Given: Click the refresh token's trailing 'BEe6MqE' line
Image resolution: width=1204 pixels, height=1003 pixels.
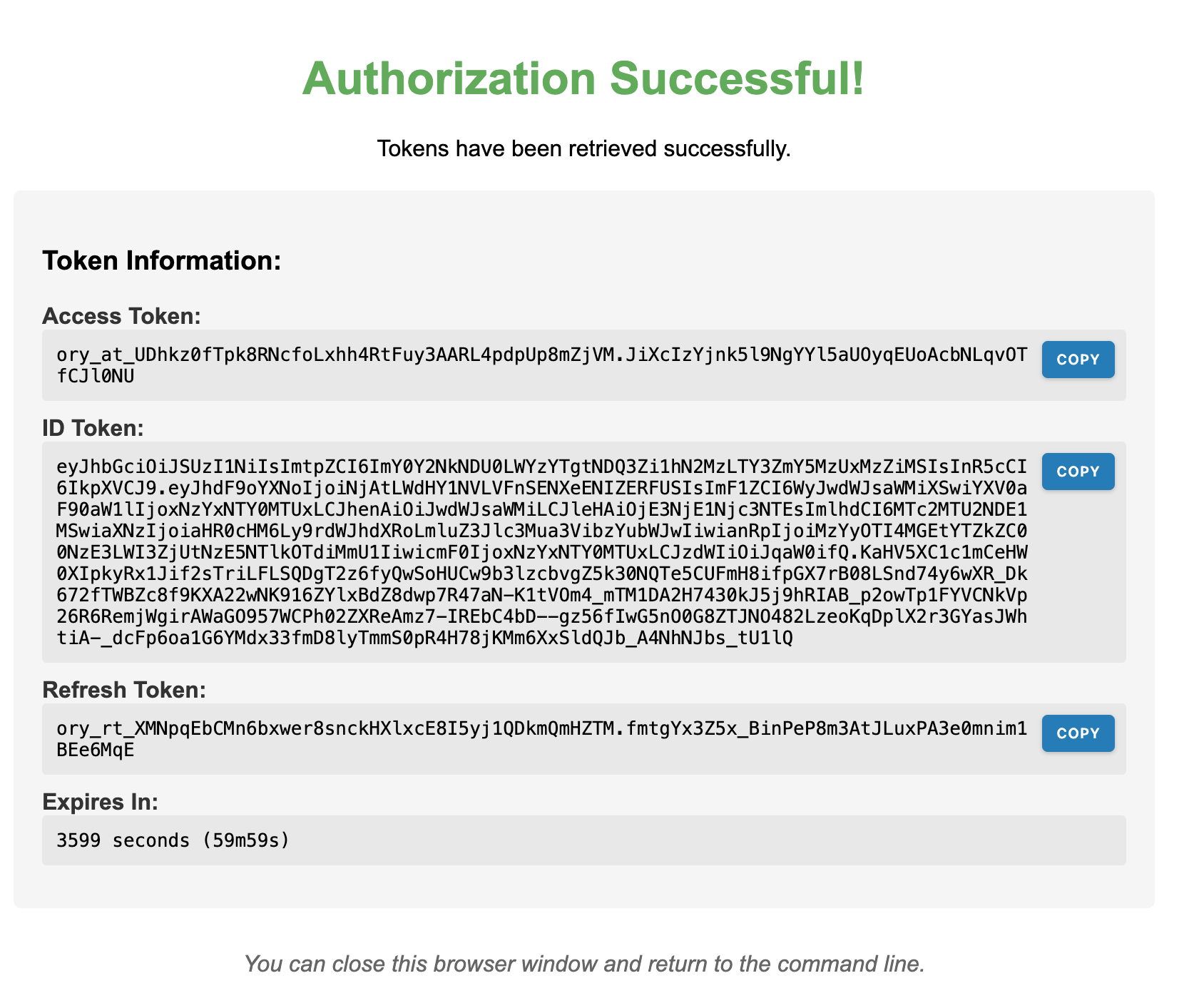Looking at the screenshot, I should coord(95,749).
